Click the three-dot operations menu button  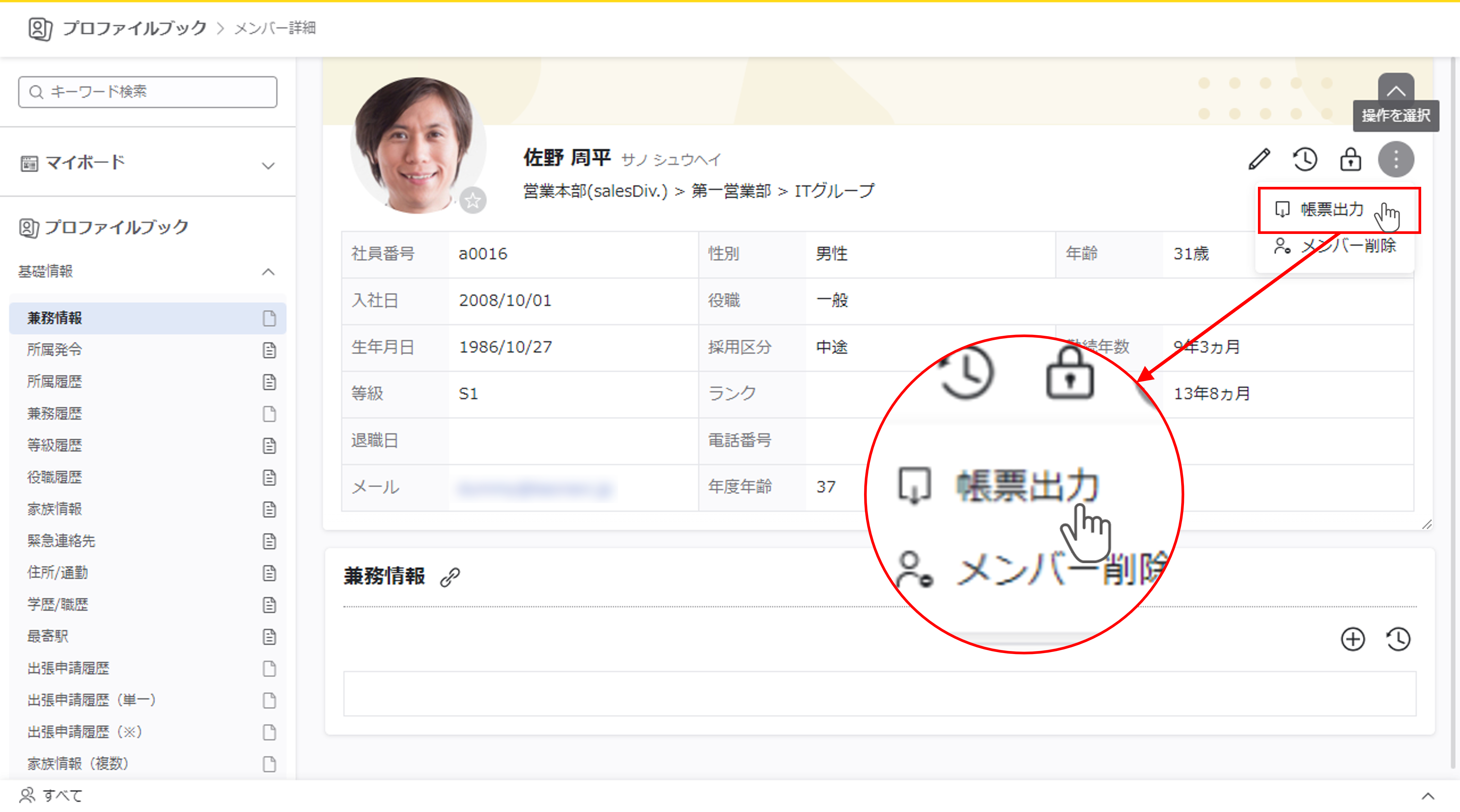(1395, 159)
